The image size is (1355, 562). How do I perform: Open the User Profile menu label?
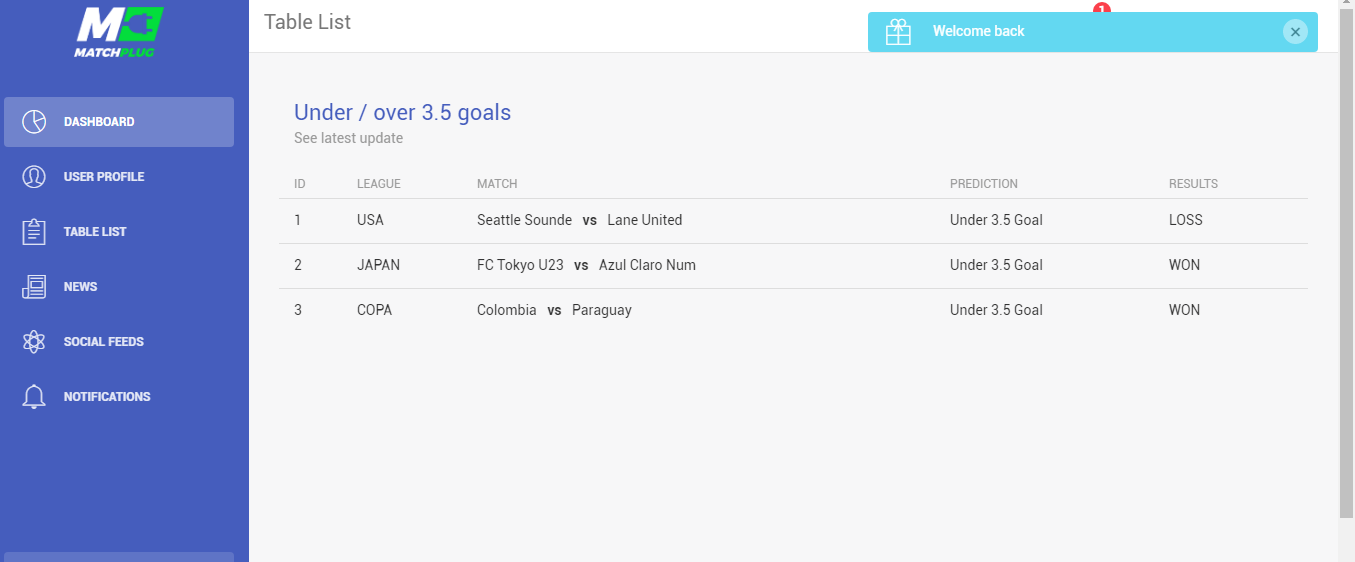click(104, 177)
